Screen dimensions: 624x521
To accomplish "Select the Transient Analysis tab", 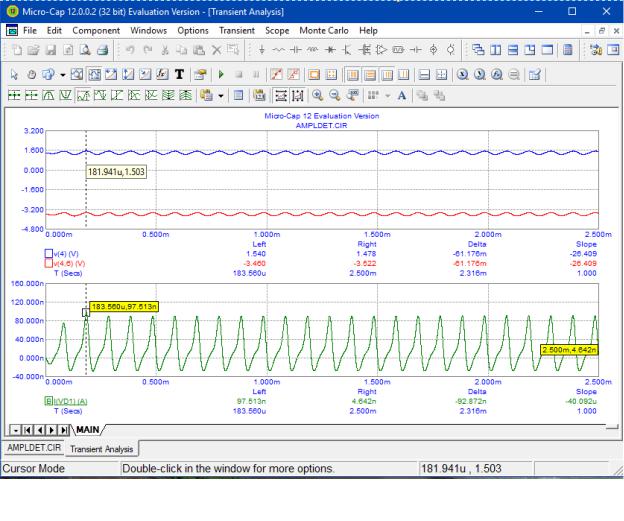I will (x=102, y=449).
